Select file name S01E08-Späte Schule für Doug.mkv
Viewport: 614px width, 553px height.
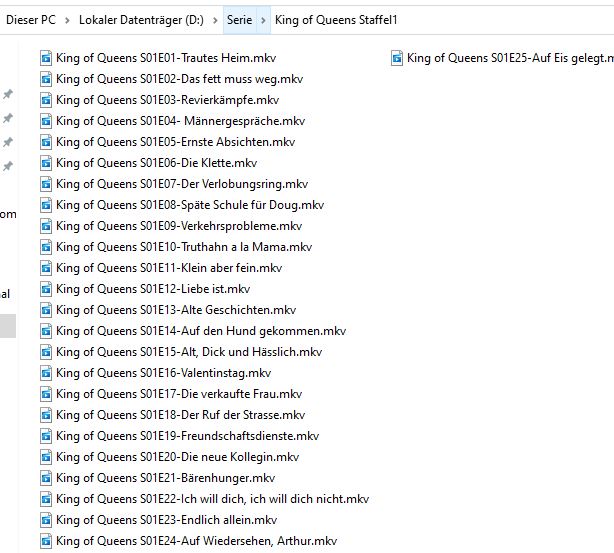coord(190,205)
